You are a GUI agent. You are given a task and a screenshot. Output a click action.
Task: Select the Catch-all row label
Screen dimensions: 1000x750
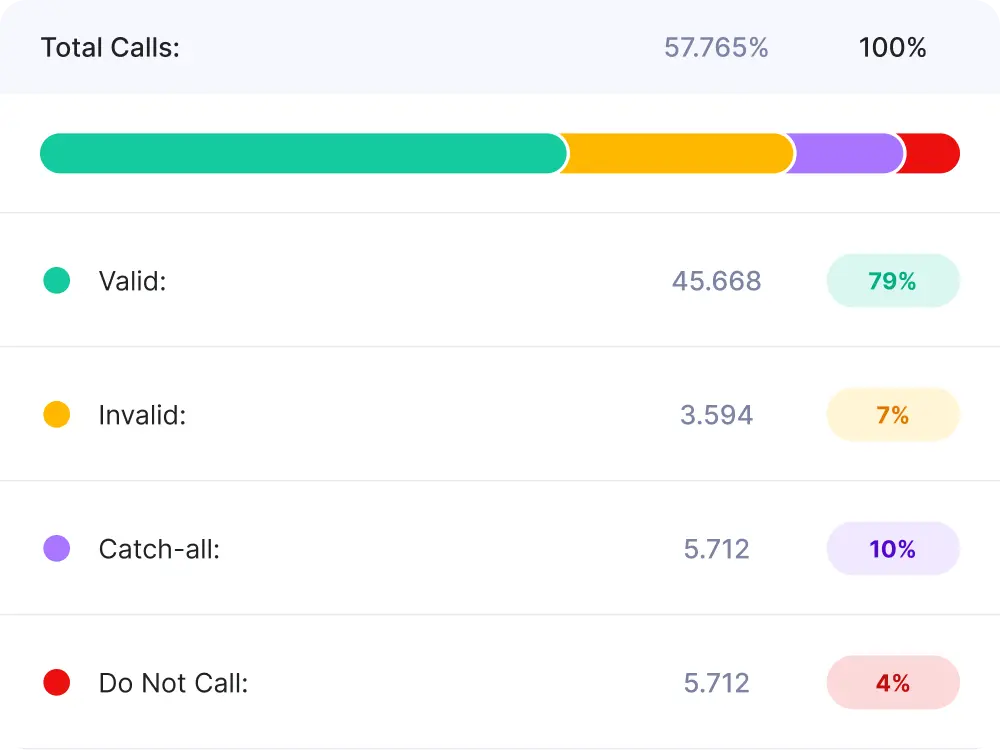(159, 549)
